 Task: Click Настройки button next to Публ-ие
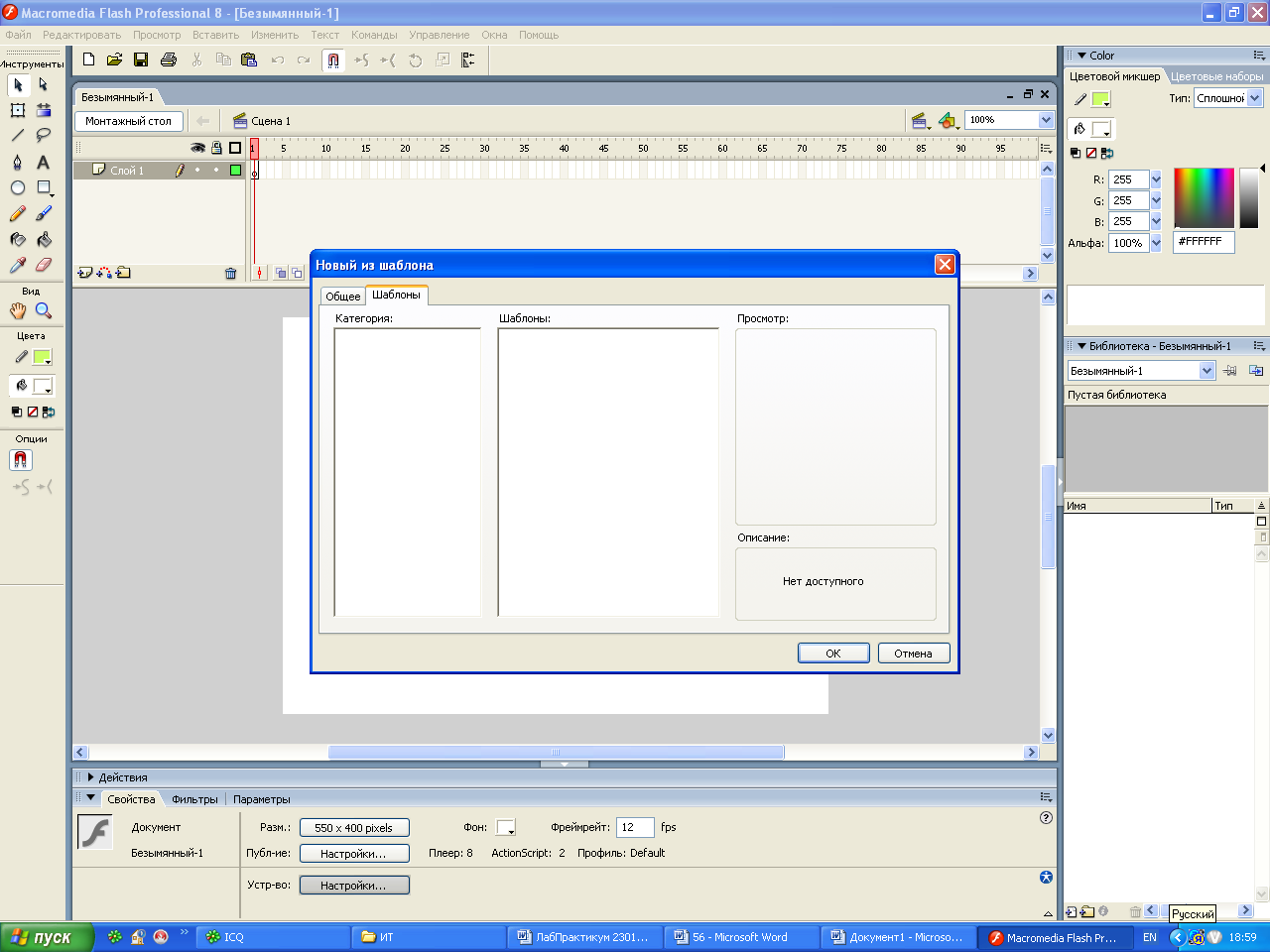click(x=354, y=853)
